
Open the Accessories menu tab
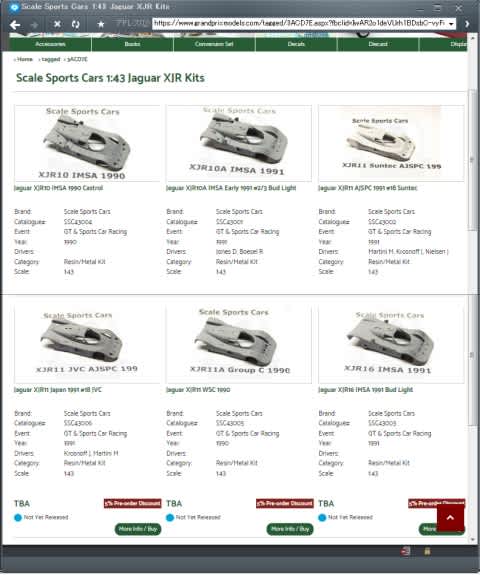click(50, 44)
